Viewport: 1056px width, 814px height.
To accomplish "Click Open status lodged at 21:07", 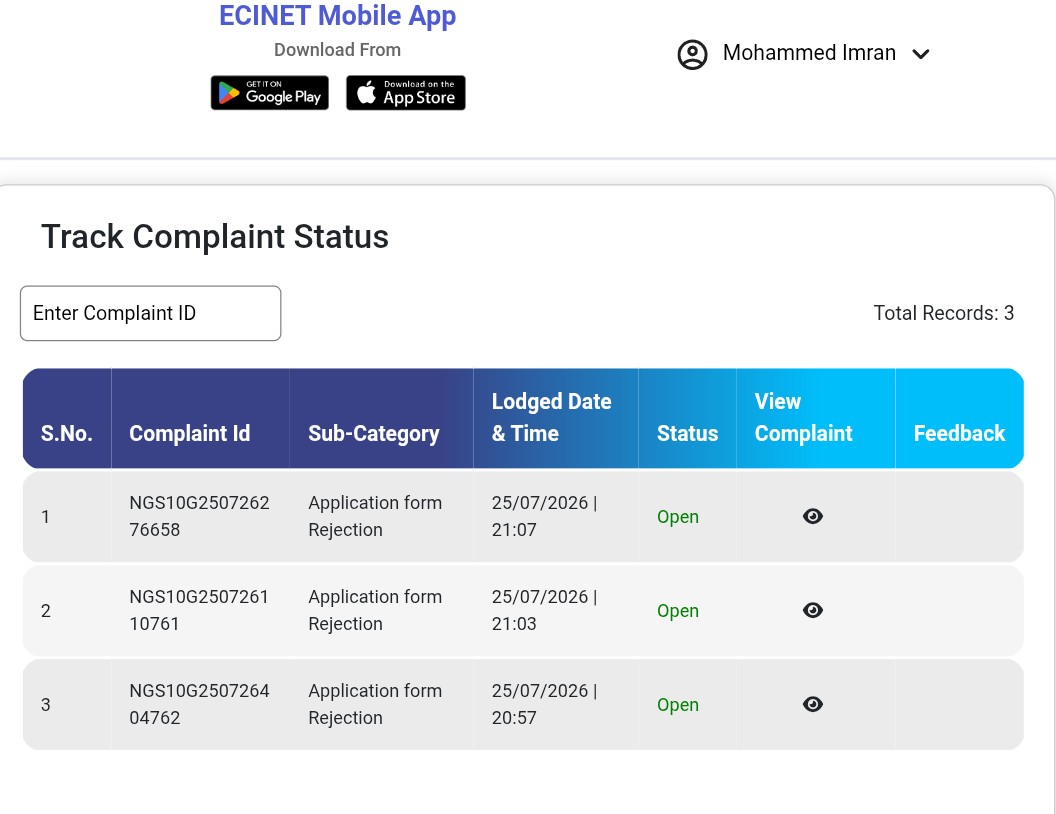I will point(678,516).
